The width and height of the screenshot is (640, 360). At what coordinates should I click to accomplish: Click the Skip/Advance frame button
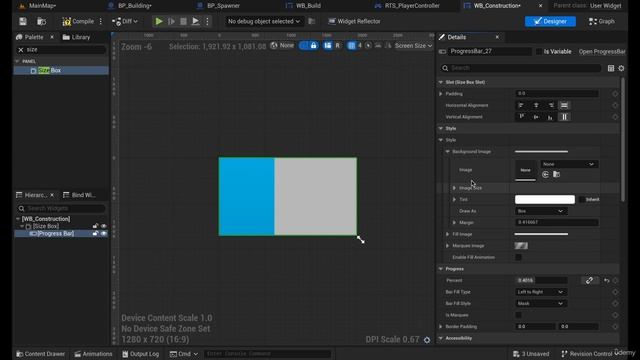click(x=171, y=21)
